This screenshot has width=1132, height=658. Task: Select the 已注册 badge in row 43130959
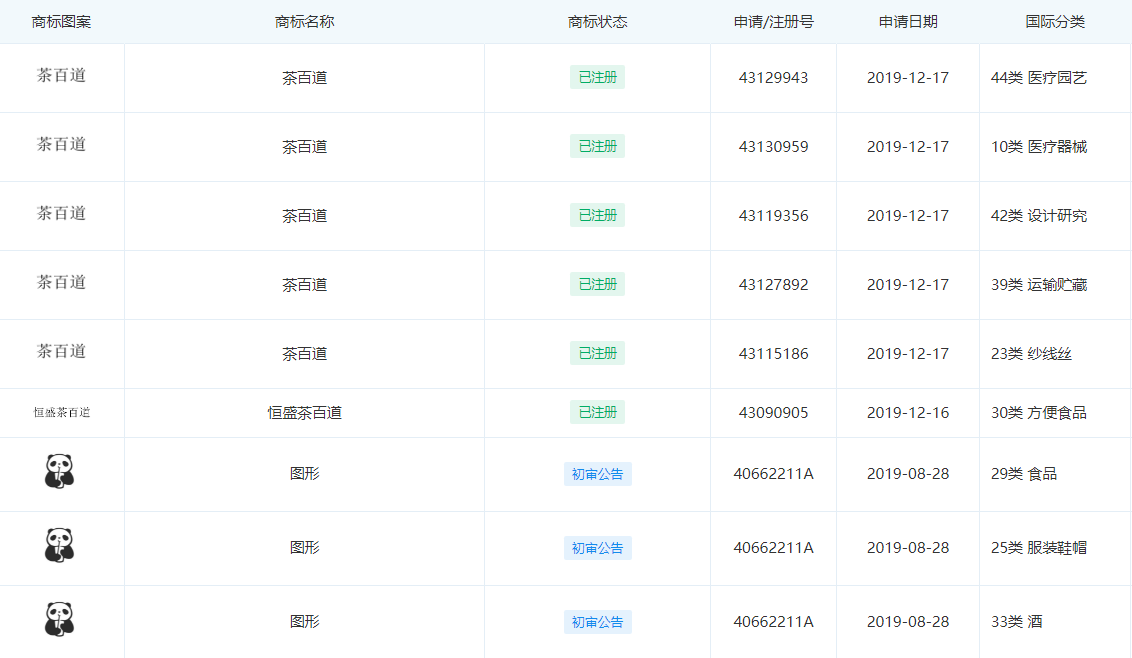[598, 146]
